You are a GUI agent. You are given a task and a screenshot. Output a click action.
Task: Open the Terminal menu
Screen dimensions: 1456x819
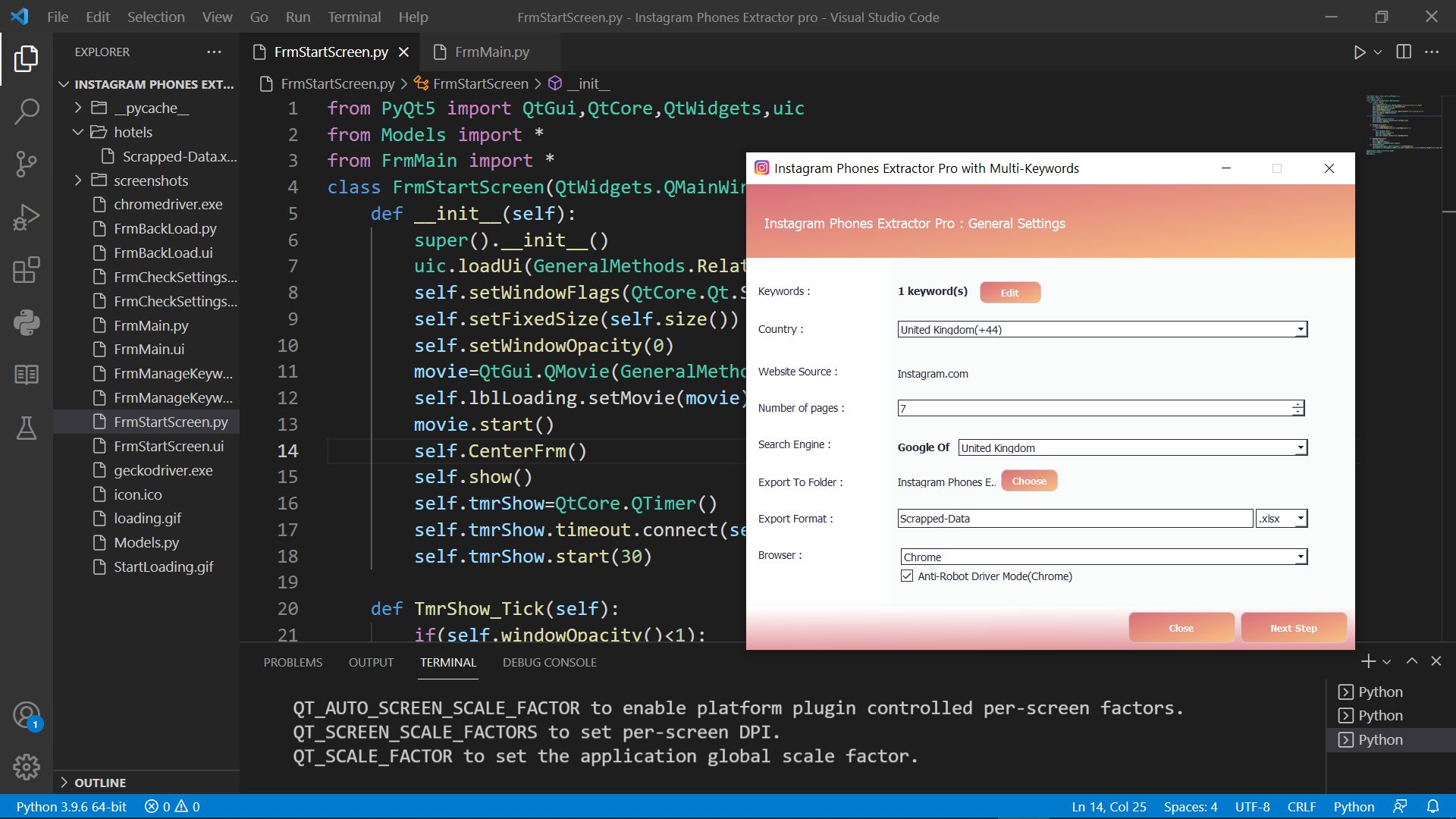point(354,17)
